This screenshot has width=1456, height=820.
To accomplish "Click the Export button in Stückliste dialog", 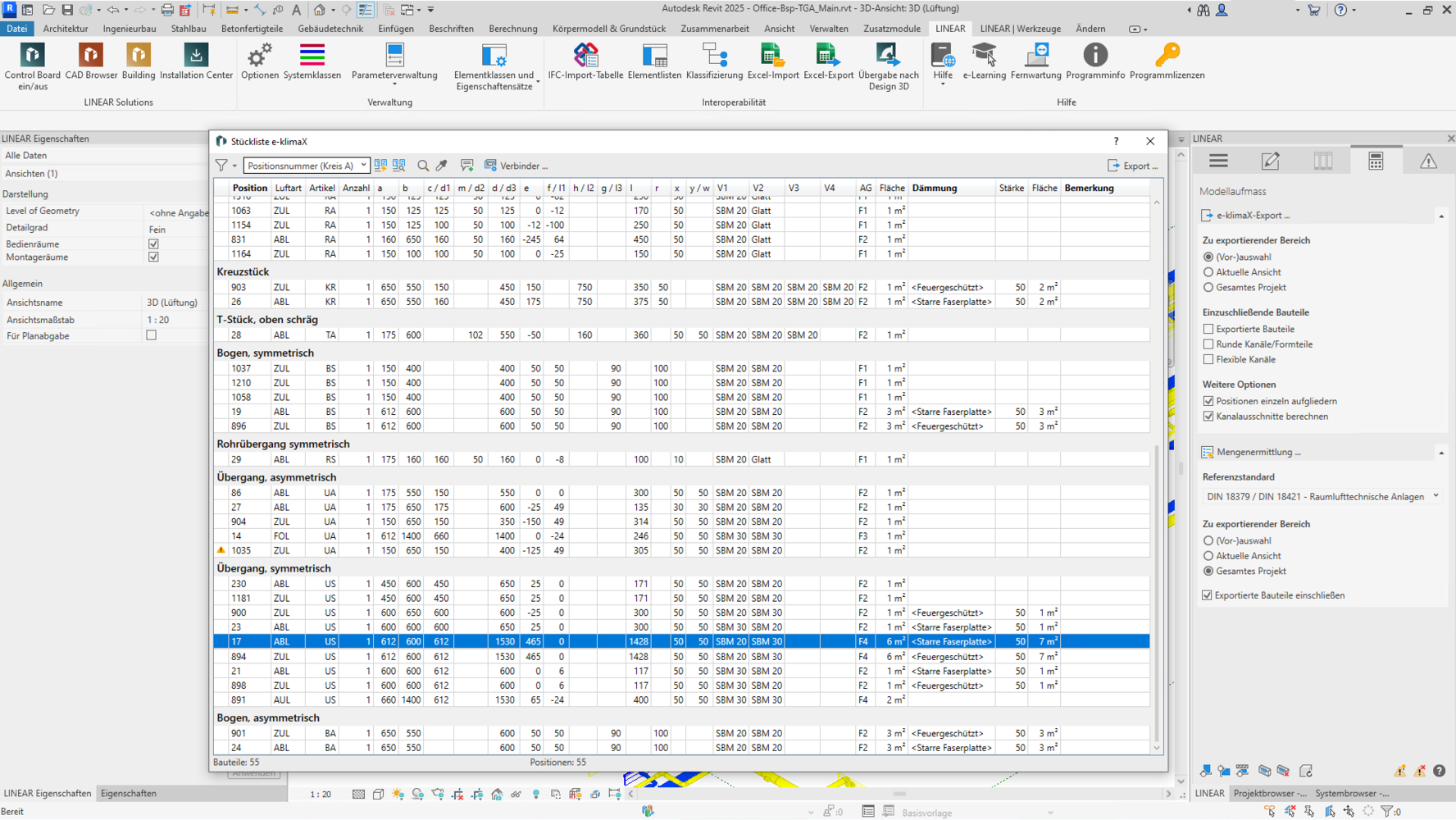I will tap(1132, 166).
